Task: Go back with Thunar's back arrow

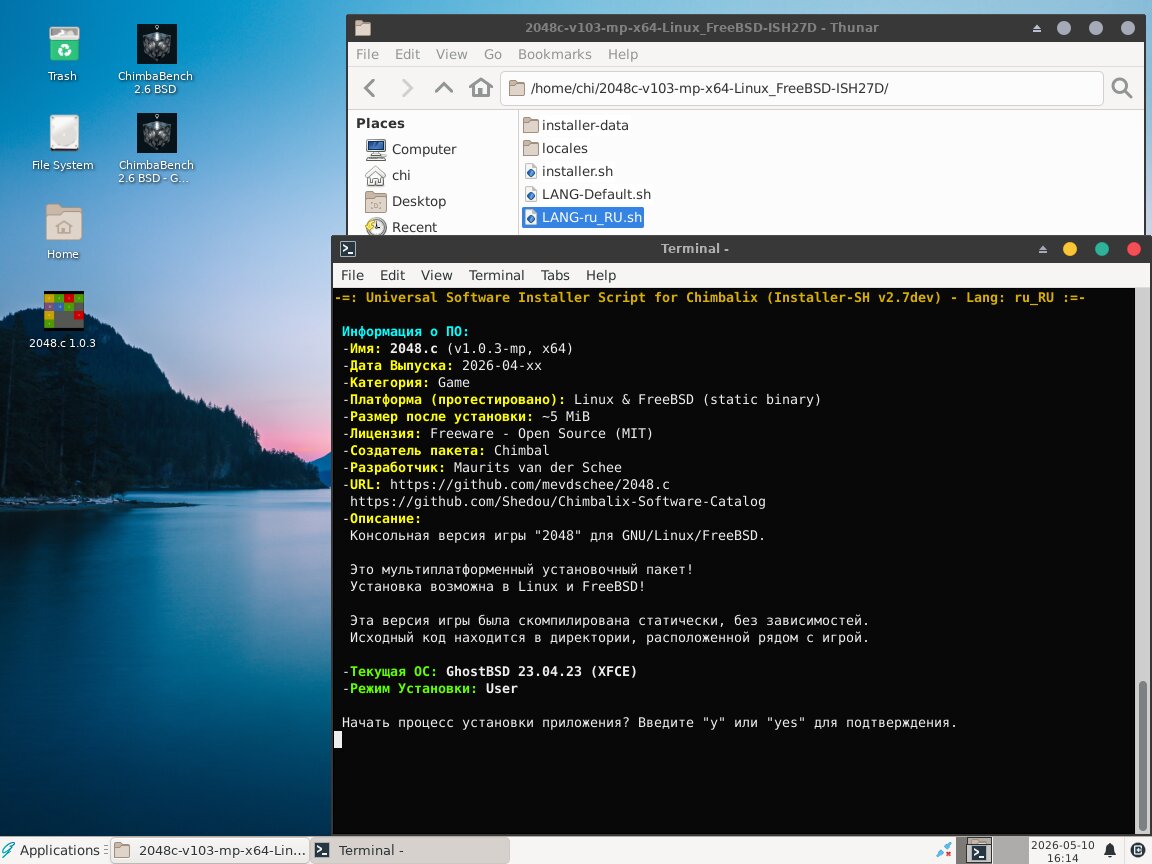Action: 370,88
